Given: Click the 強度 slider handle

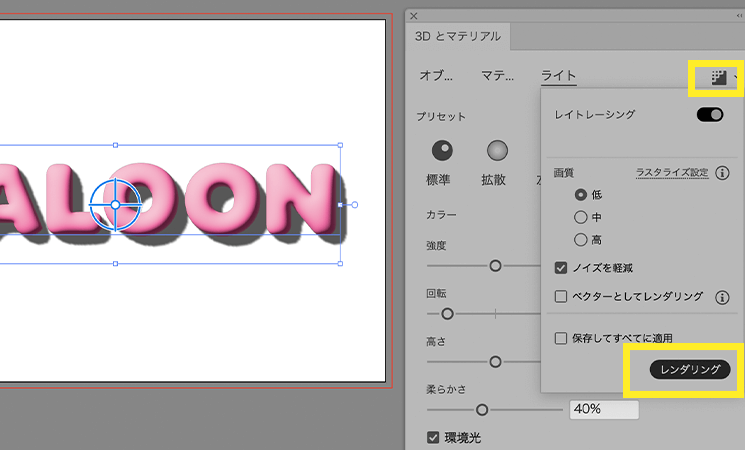Looking at the screenshot, I should pyautogui.click(x=495, y=266).
